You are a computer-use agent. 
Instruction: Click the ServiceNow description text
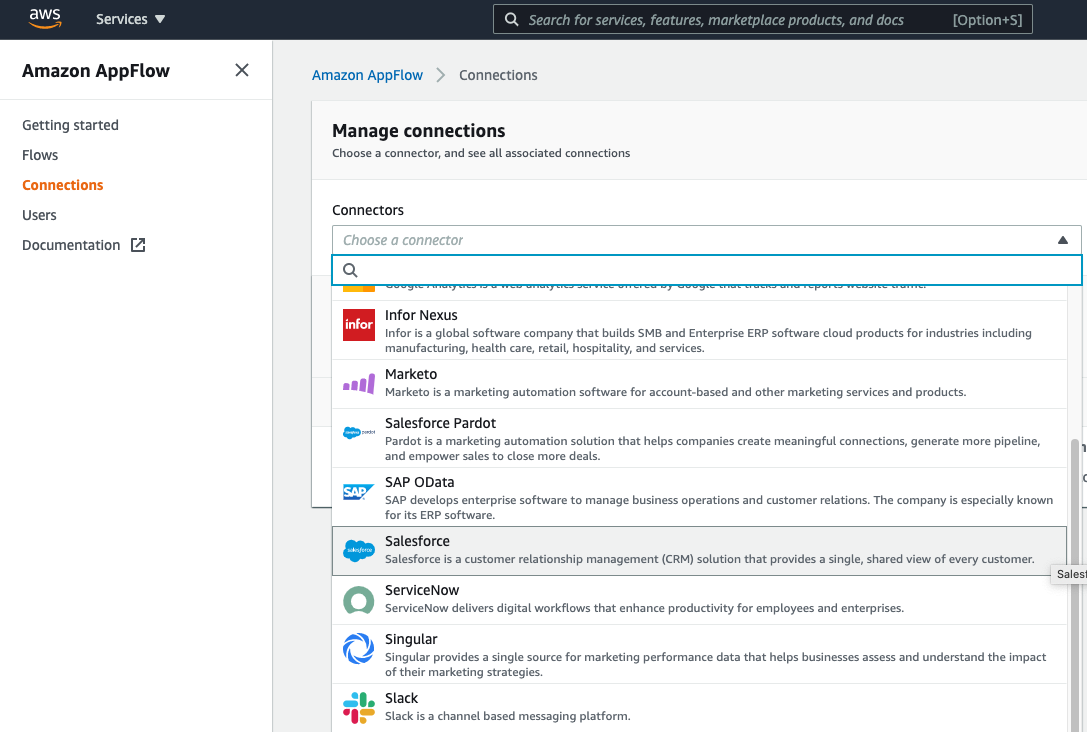[x=644, y=608]
